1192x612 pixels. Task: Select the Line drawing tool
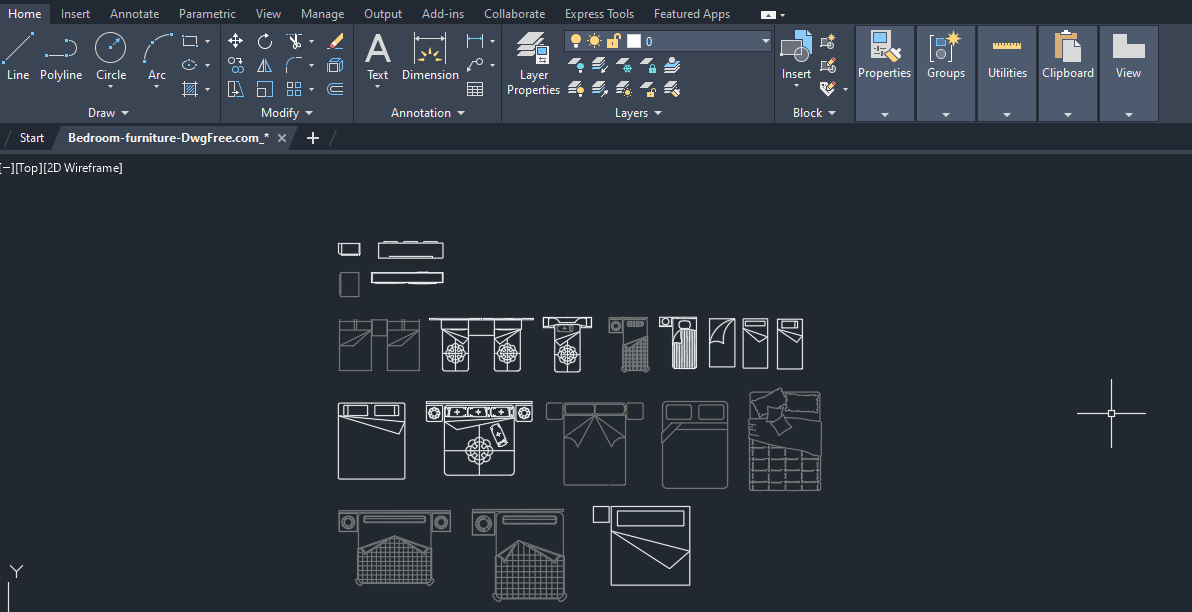coord(17,55)
